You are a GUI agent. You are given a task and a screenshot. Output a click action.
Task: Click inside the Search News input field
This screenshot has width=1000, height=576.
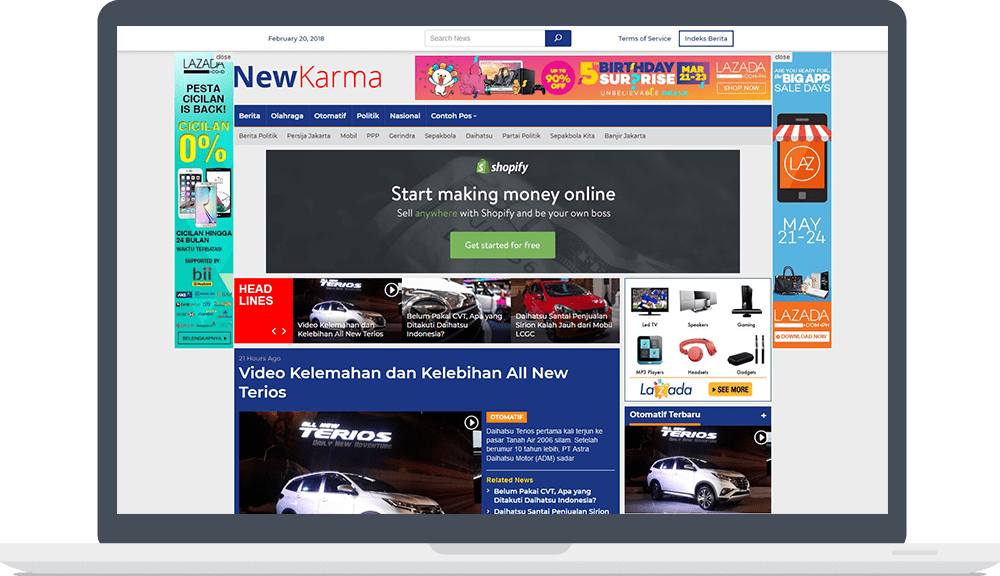click(x=485, y=37)
